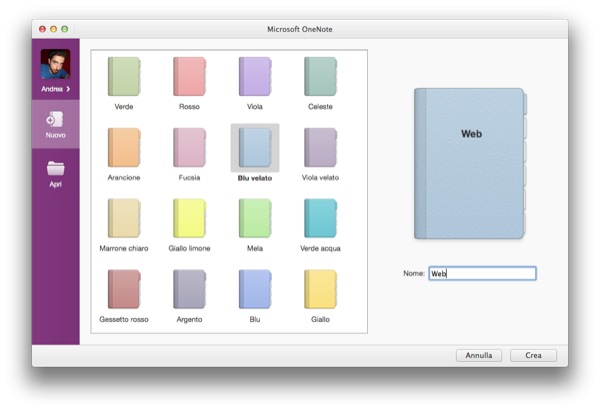Choose the Mela notebook icon

point(255,218)
